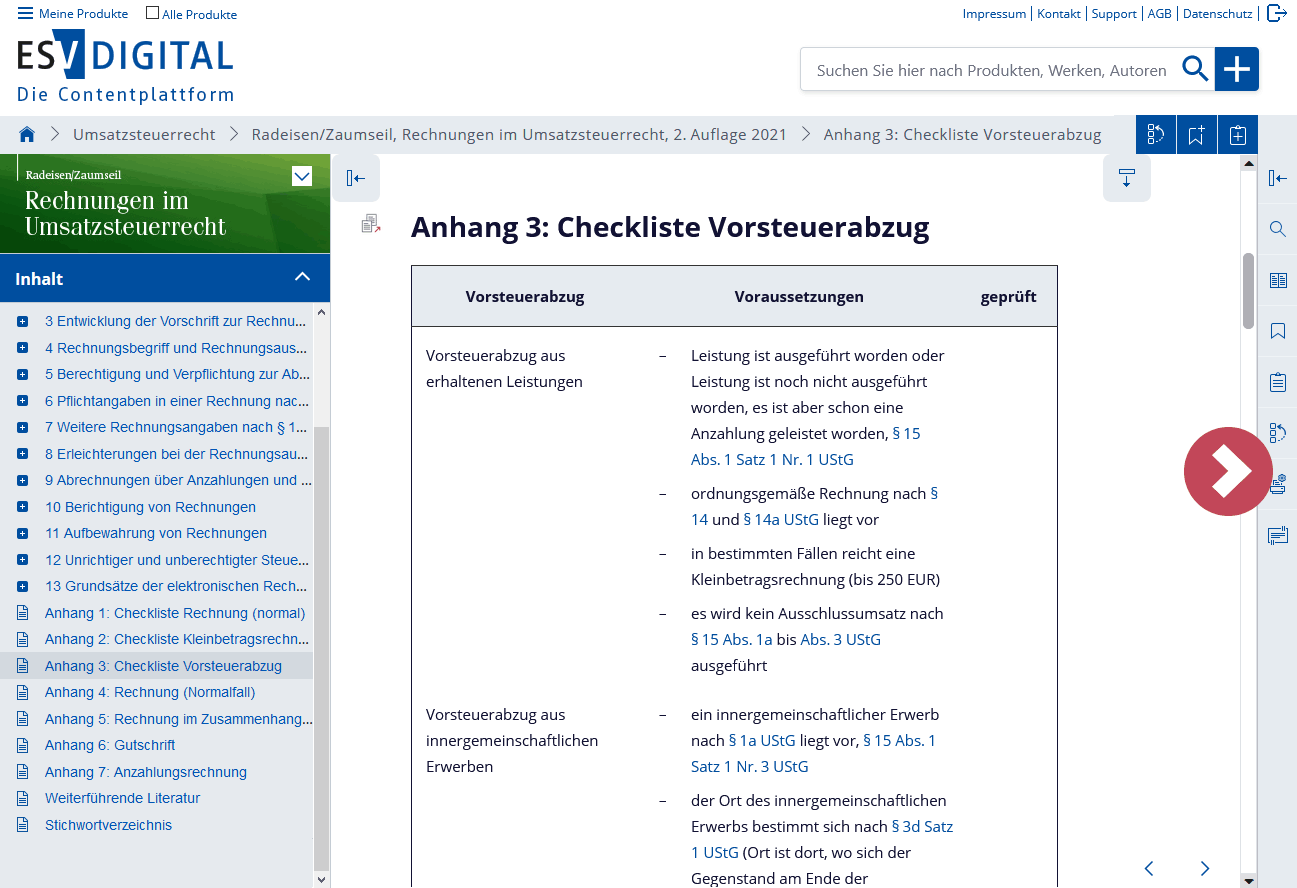This screenshot has height=888, width=1297.
Task: Open Anhang 1: Checkliste Rechnung (normal)
Action: pos(175,613)
